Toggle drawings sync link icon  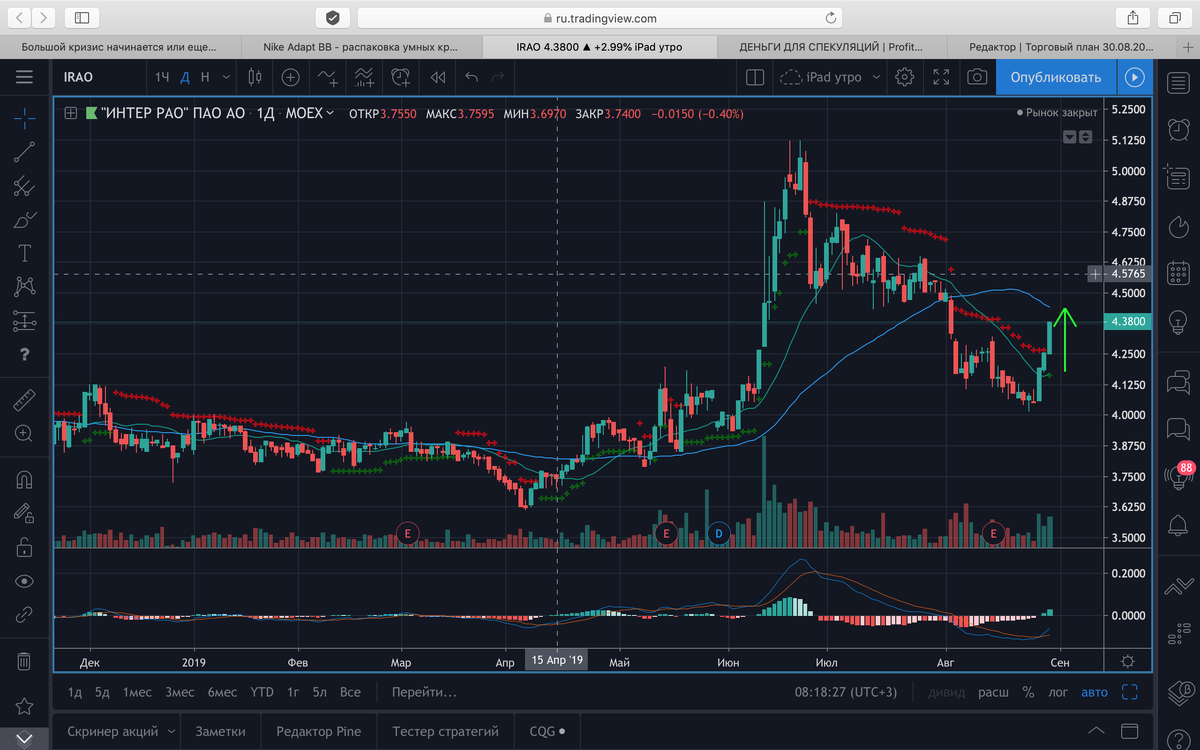[24, 615]
